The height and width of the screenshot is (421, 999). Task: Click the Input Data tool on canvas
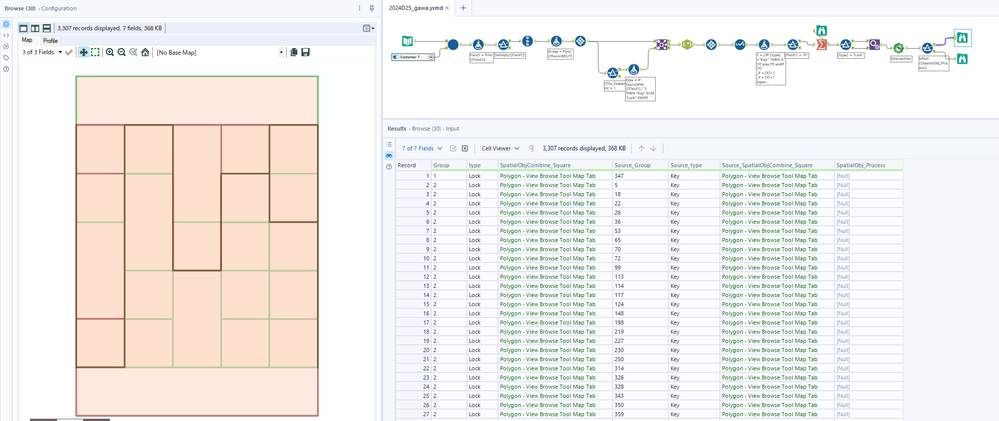[407, 42]
